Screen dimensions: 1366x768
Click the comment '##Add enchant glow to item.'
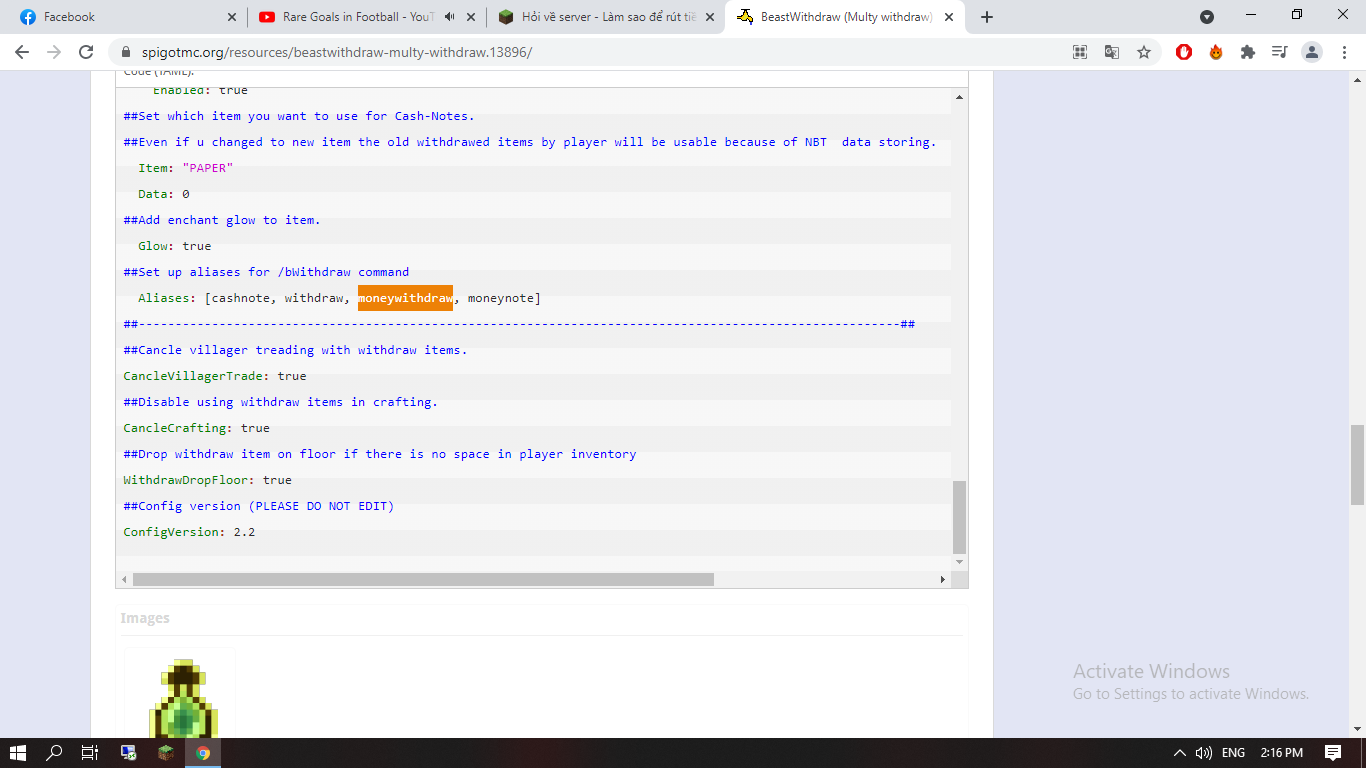pos(222,220)
